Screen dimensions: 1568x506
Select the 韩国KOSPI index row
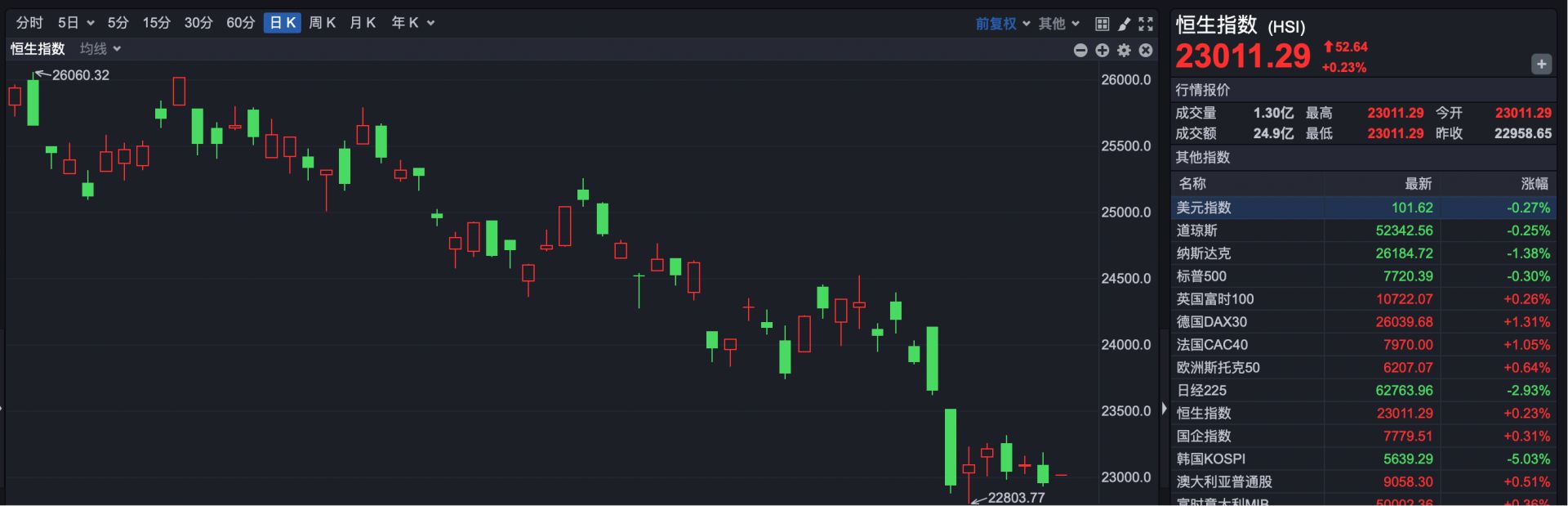coord(1364,459)
